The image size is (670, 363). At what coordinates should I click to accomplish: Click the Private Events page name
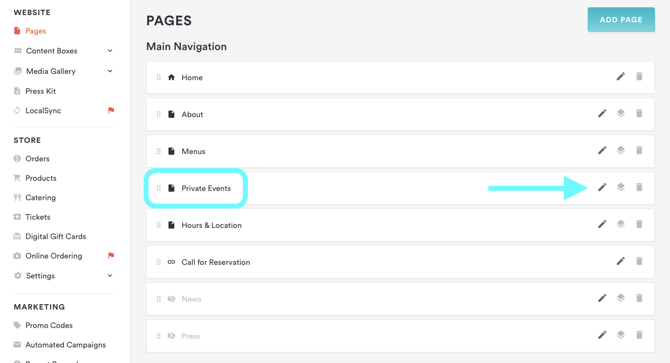[206, 188]
